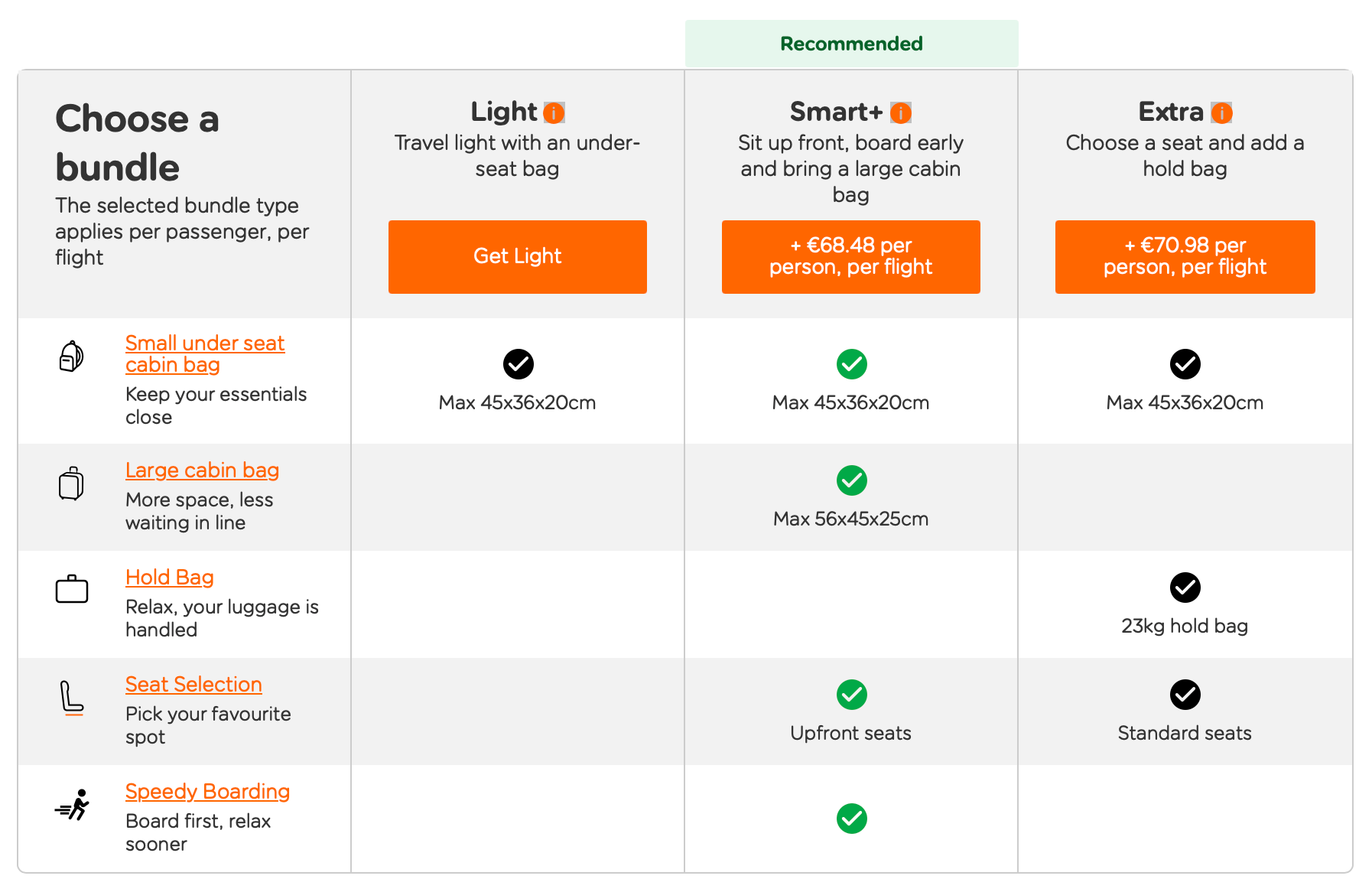Select the large cabin bag checkmark under Smart+
The image size is (1372, 892).
(851, 481)
